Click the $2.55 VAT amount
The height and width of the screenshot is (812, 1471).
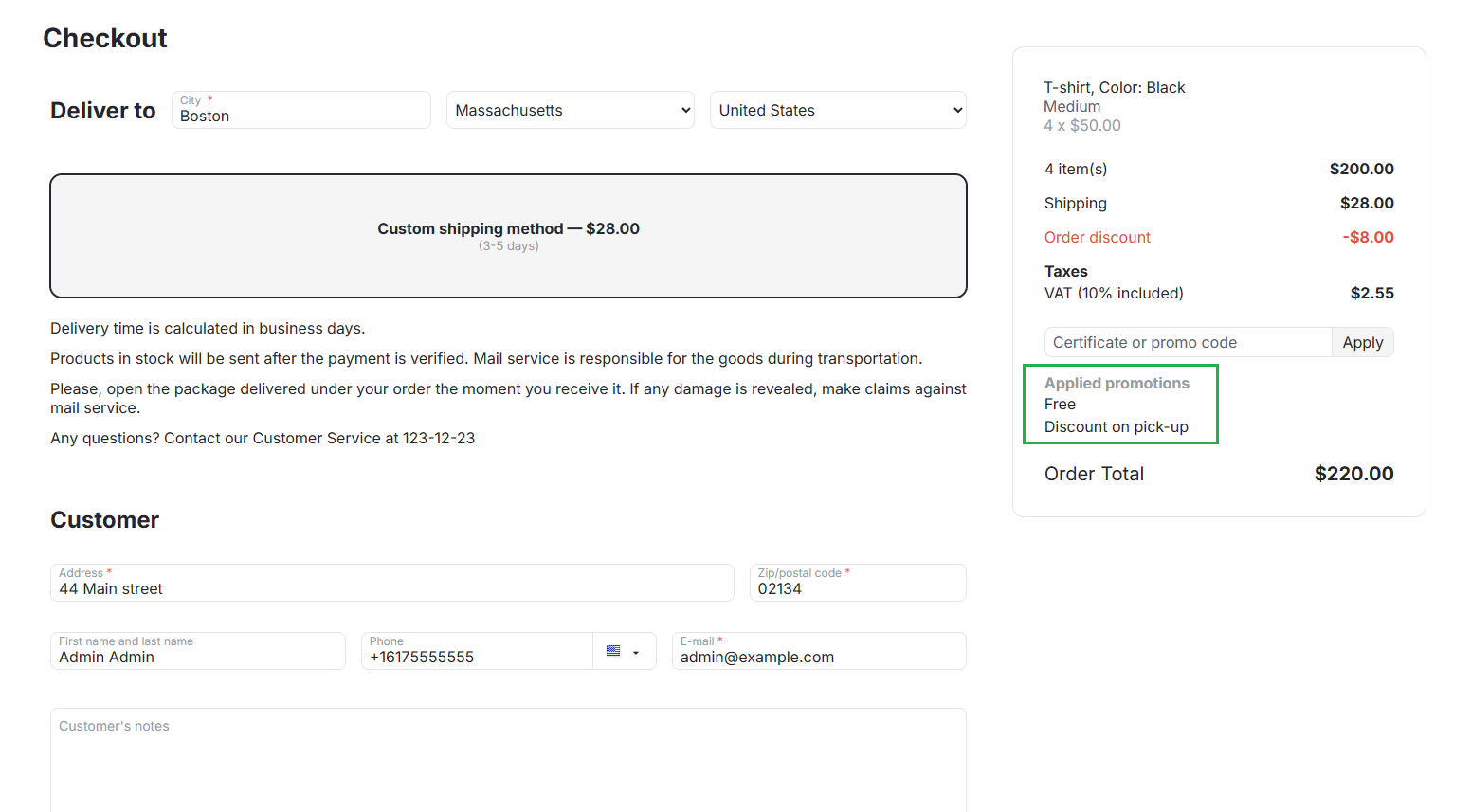click(1372, 293)
